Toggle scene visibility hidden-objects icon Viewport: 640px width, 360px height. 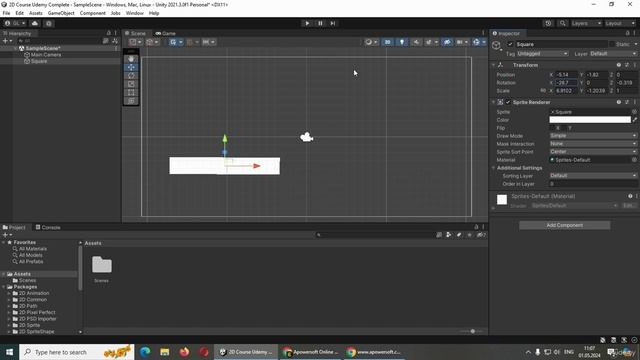(447, 42)
